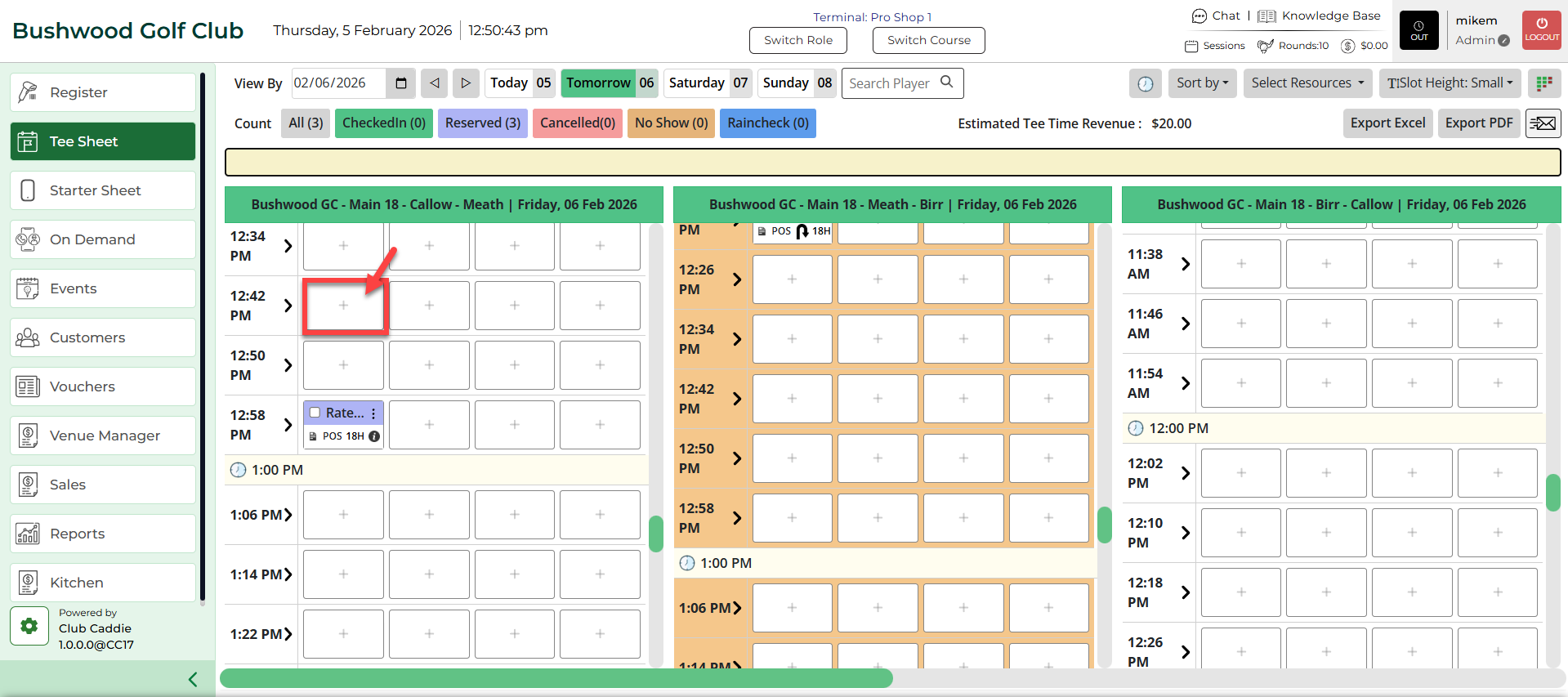Open the grid layout view icon
This screenshot has width=1568, height=697.
[1543, 83]
